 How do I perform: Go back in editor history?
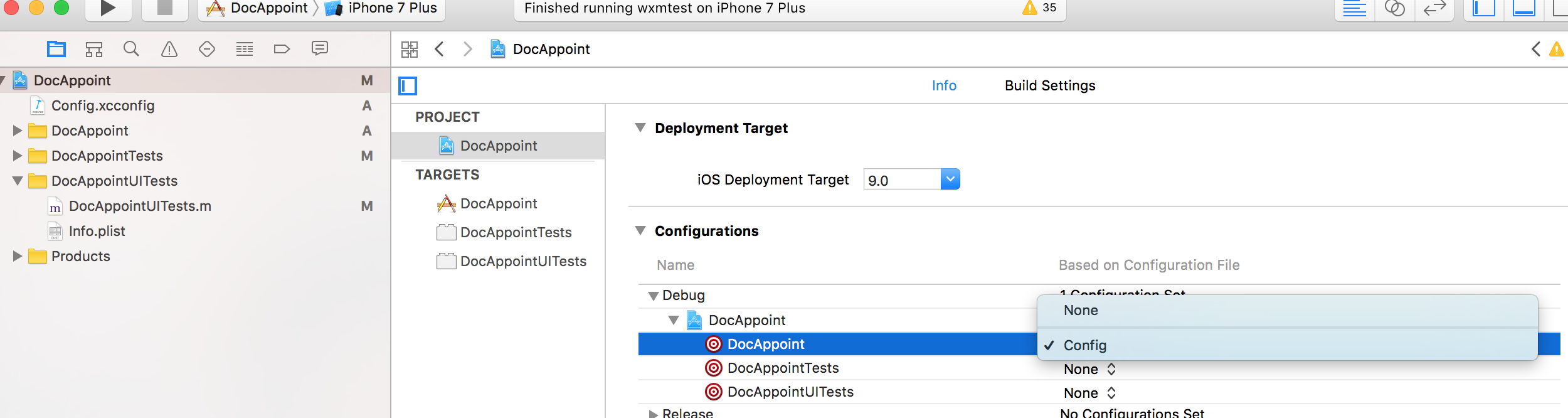[x=440, y=49]
